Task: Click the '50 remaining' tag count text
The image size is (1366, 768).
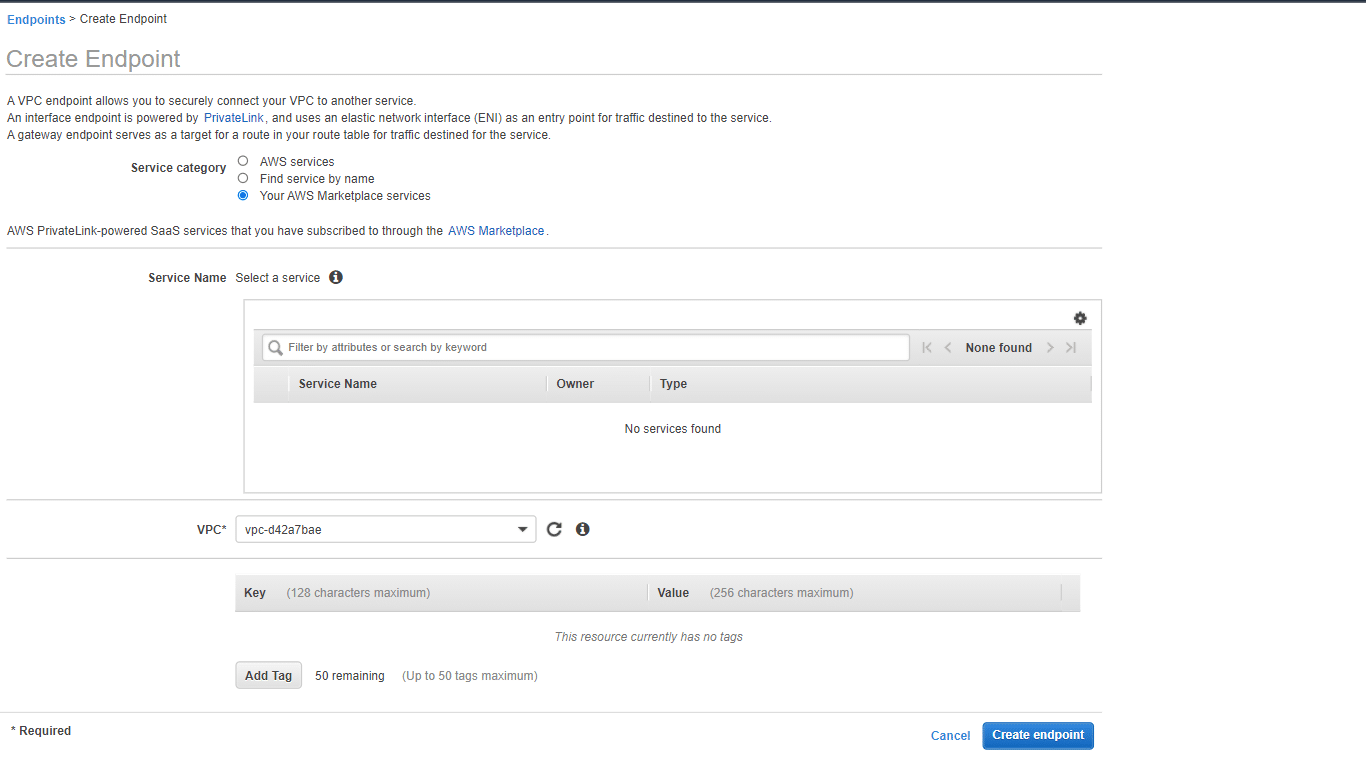Action: tap(350, 676)
